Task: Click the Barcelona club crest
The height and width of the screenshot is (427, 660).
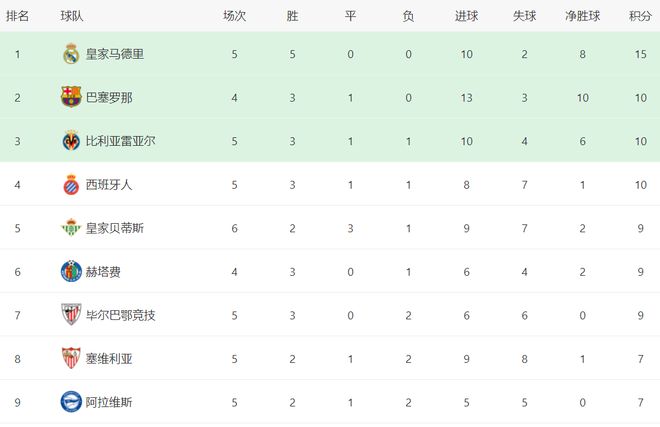Action: 71,97
